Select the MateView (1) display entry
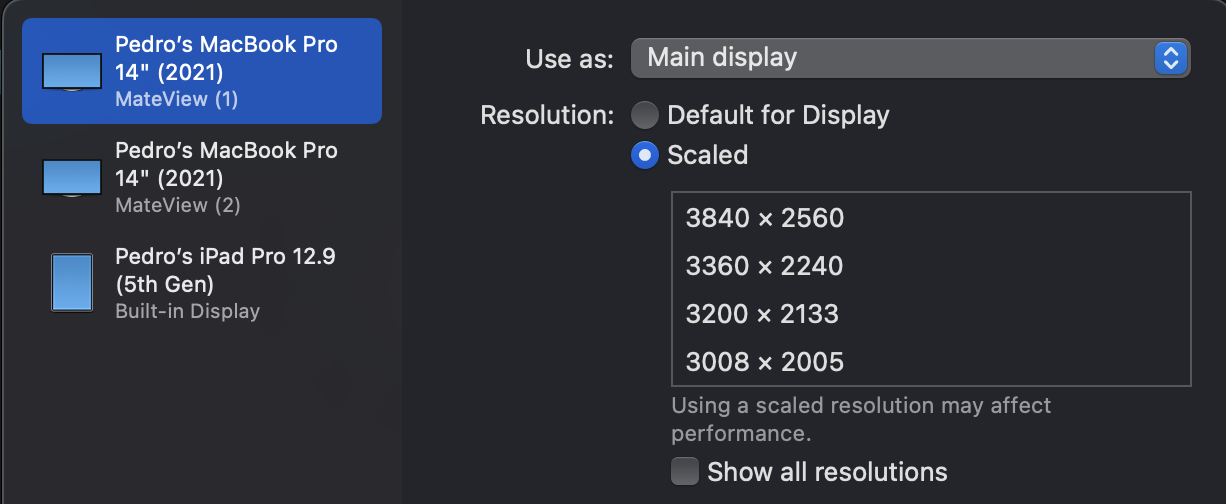This screenshot has height=504, width=1226. (x=202, y=71)
